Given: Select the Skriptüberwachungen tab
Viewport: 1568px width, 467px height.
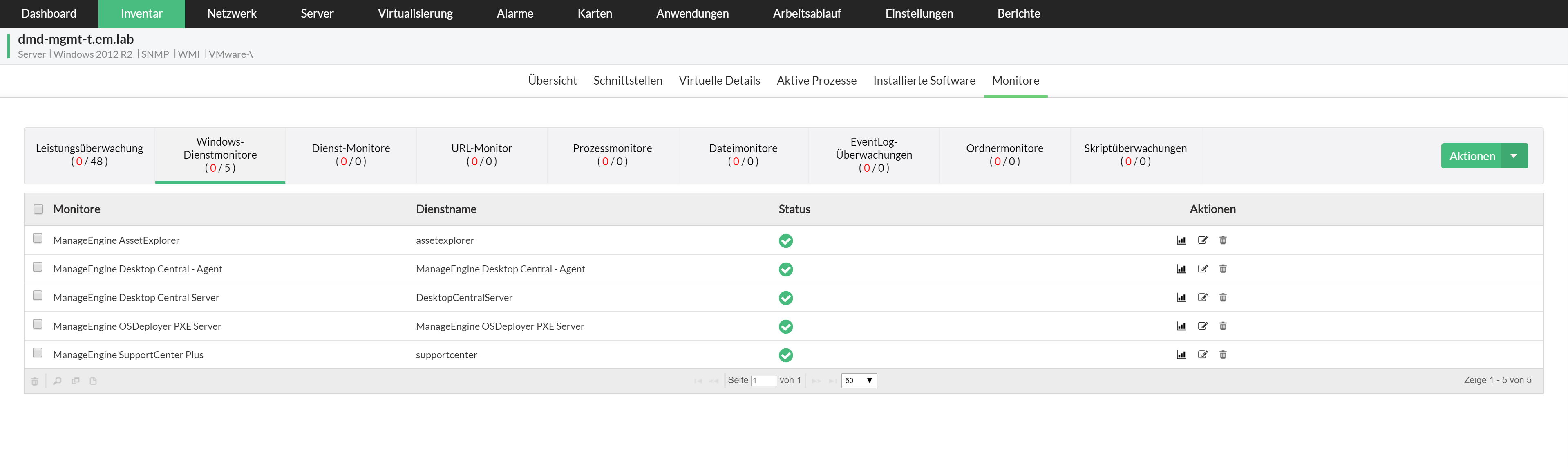Looking at the screenshot, I should pos(1135,155).
